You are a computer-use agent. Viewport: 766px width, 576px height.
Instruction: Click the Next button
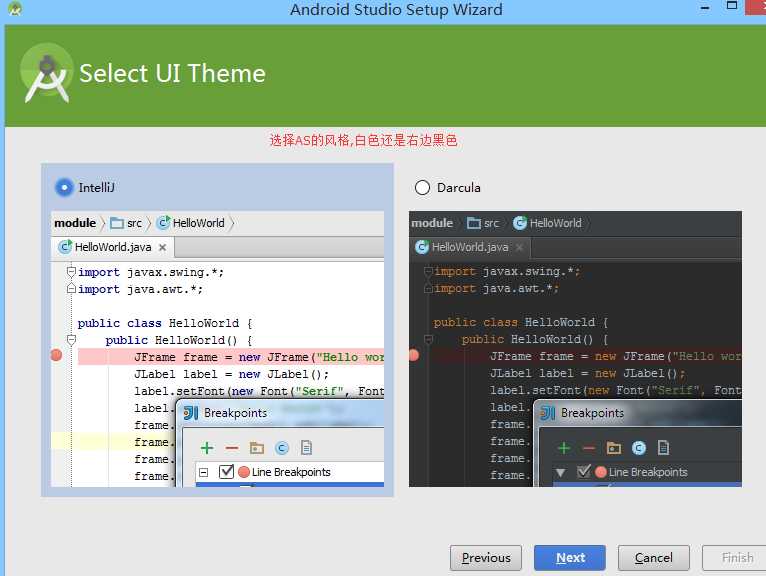(x=570, y=557)
